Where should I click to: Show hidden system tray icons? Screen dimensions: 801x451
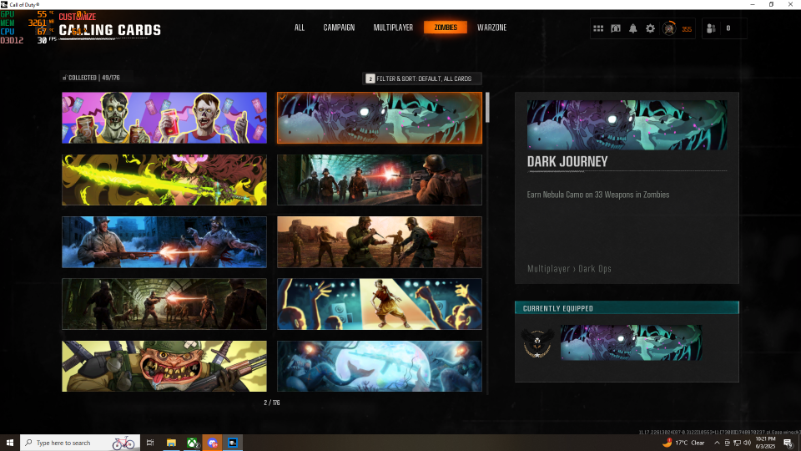tap(717, 443)
